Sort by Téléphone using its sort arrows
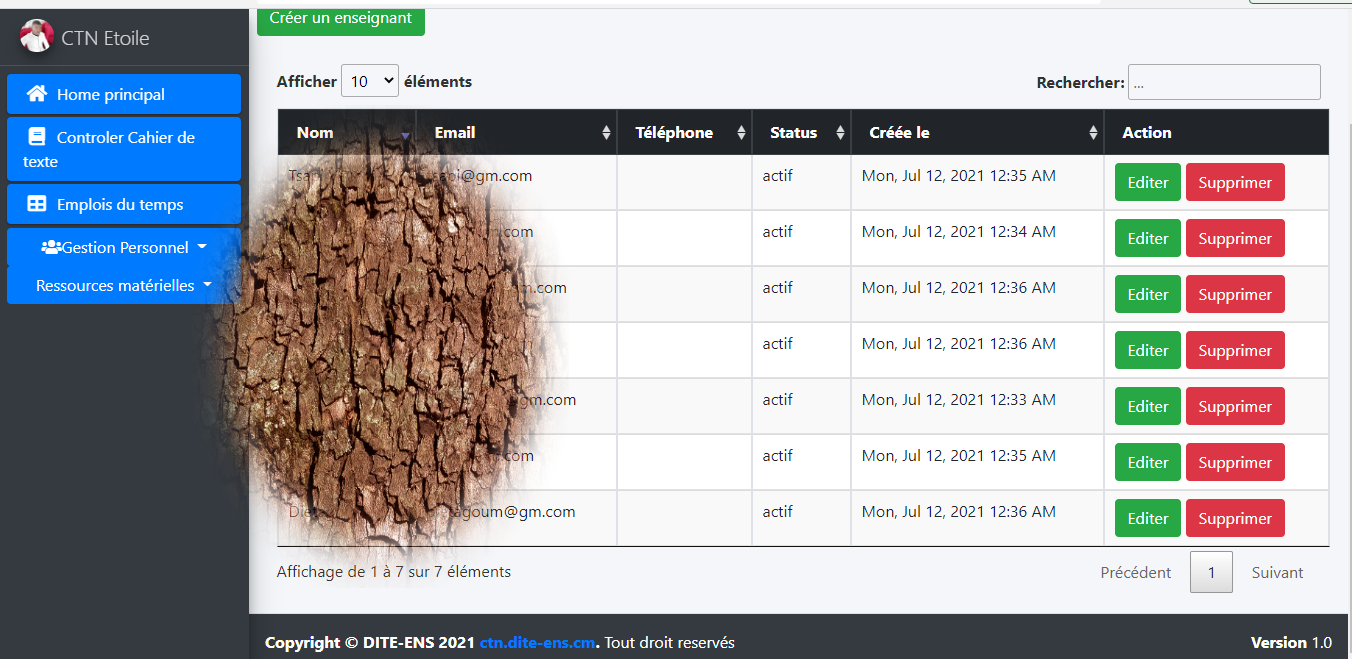The width and height of the screenshot is (1352, 659). 741,133
